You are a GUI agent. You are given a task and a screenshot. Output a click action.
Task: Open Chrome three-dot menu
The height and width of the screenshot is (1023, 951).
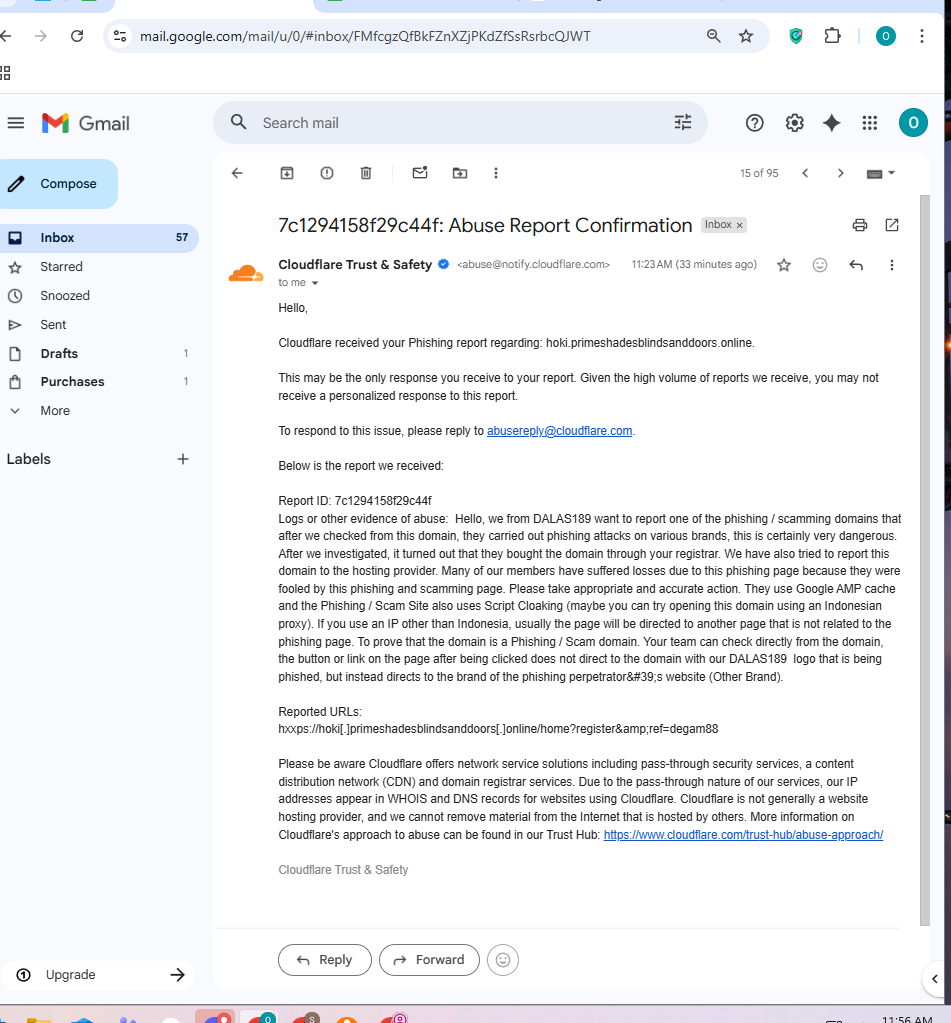(922, 36)
